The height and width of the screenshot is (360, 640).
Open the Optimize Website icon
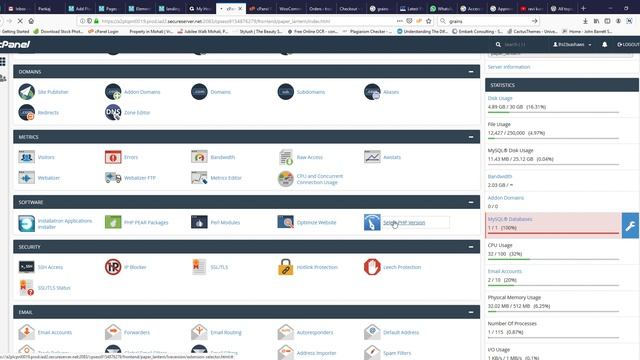tap(286, 222)
